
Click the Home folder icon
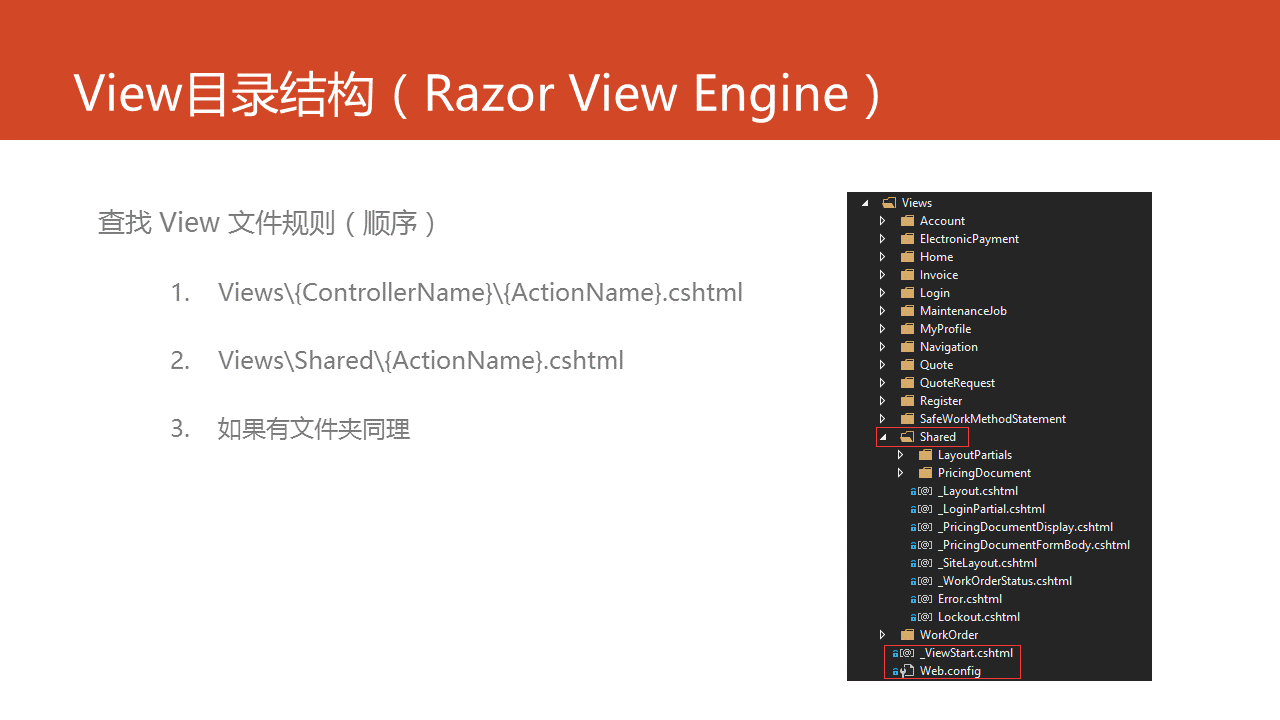pyautogui.click(x=907, y=257)
